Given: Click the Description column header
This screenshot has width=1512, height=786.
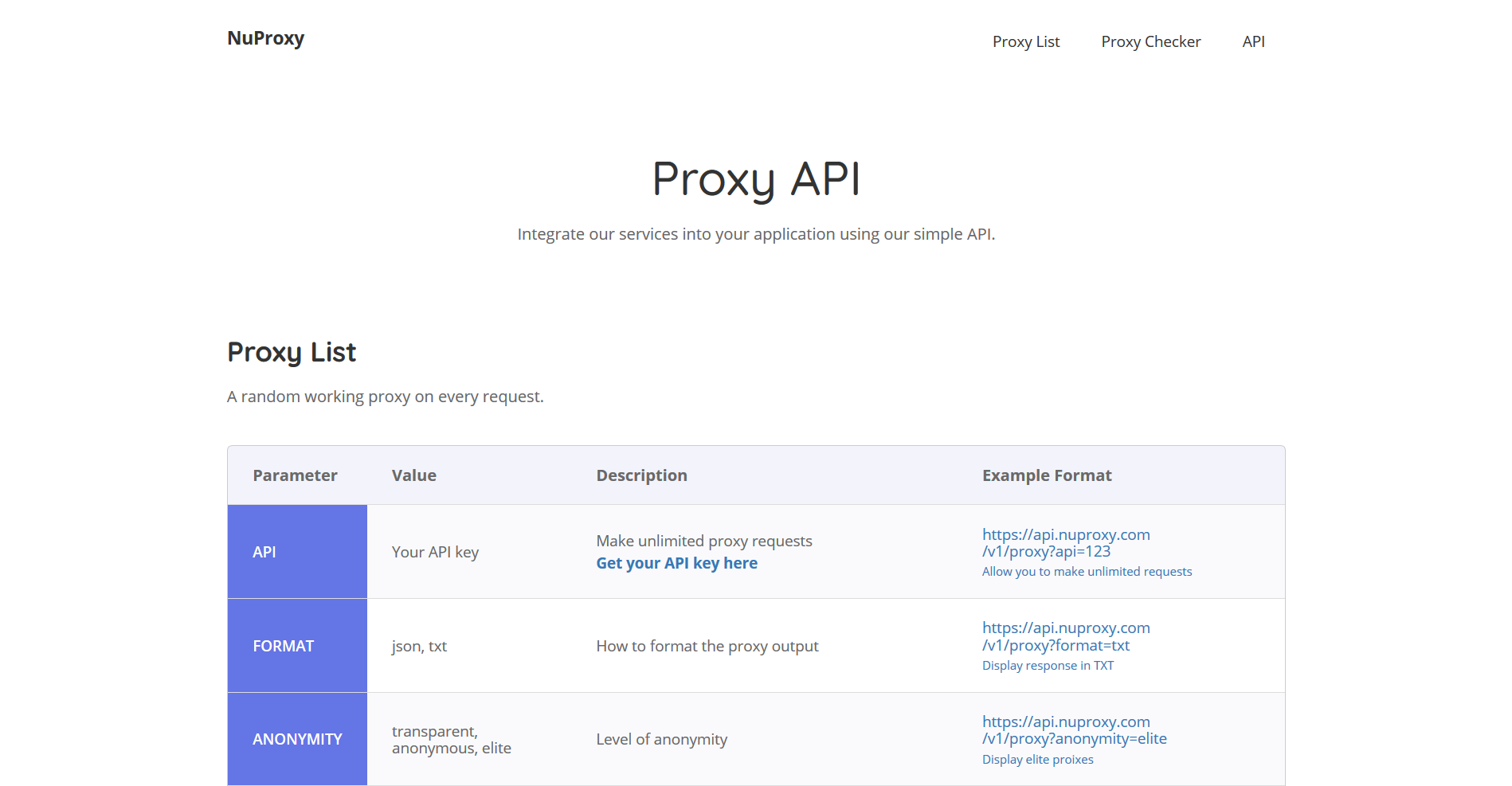Looking at the screenshot, I should (x=641, y=475).
